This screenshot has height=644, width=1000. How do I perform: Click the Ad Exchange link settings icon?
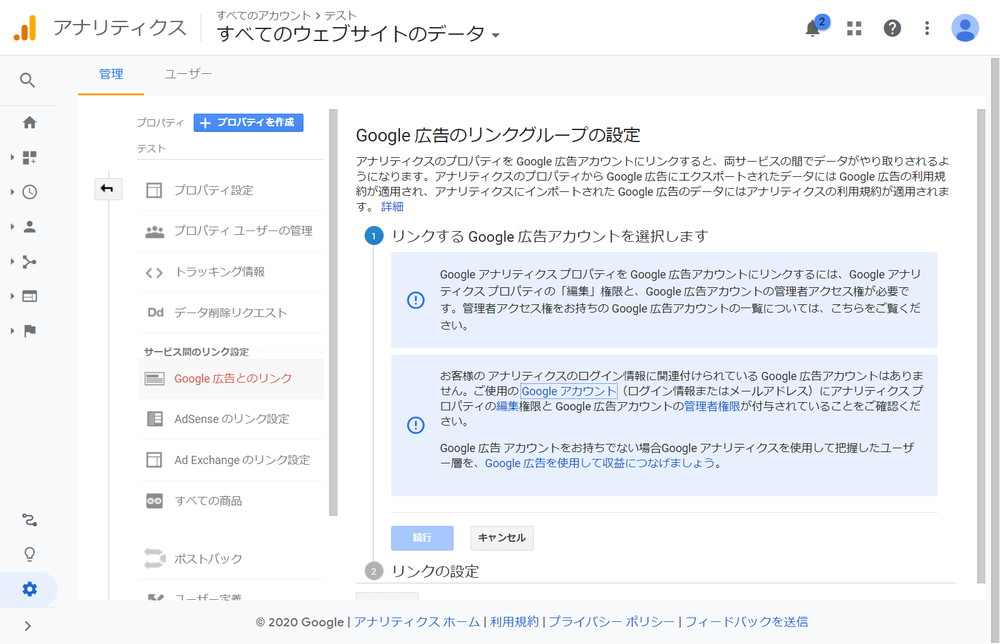154,460
